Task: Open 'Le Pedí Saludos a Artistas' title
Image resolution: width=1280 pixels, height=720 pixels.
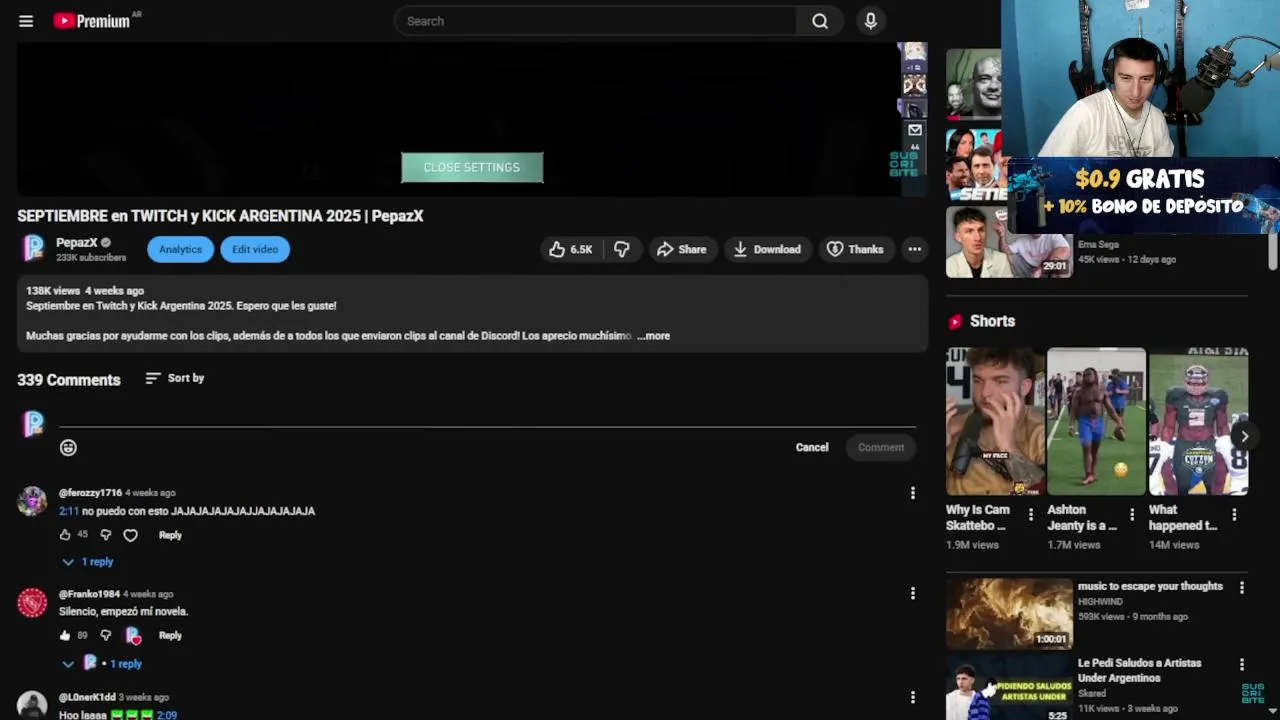Action: point(1140,670)
